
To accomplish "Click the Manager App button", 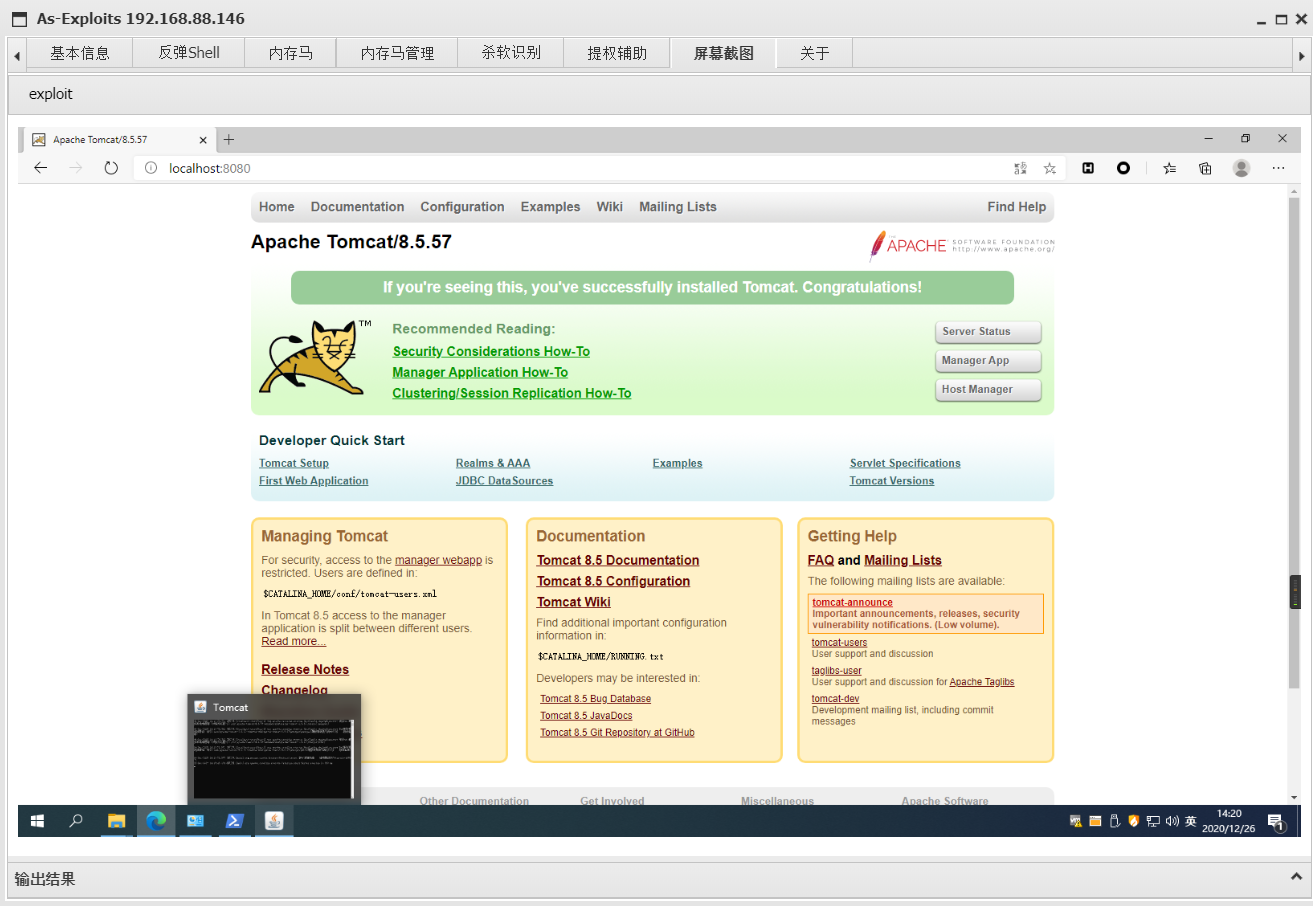I will pos(988,361).
